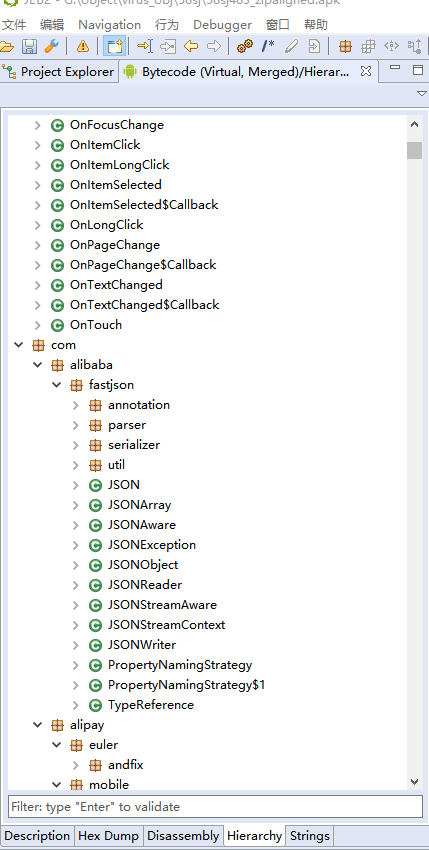
Task: Open the 行为 menu
Action: [x=167, y=25]
